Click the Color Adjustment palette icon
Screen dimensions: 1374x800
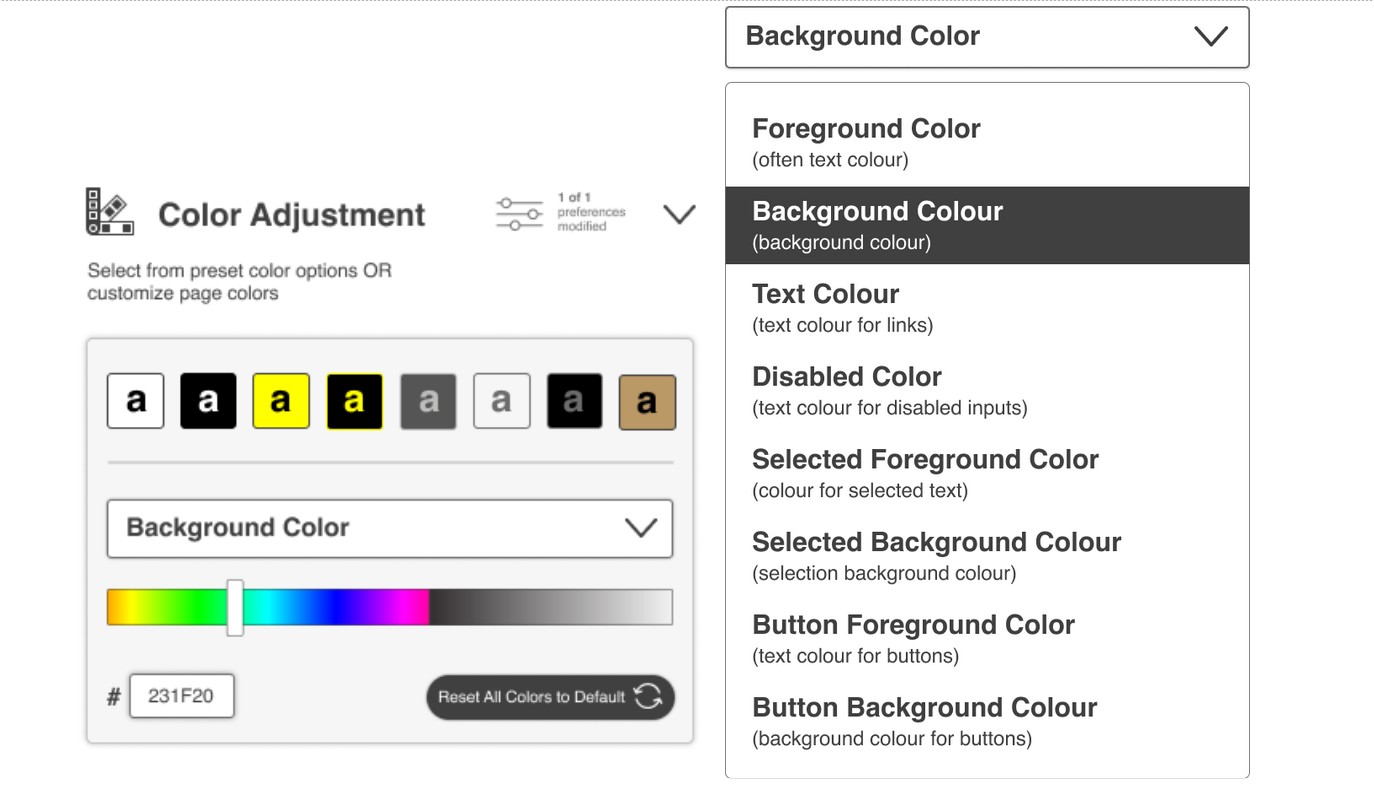[108, 212]
